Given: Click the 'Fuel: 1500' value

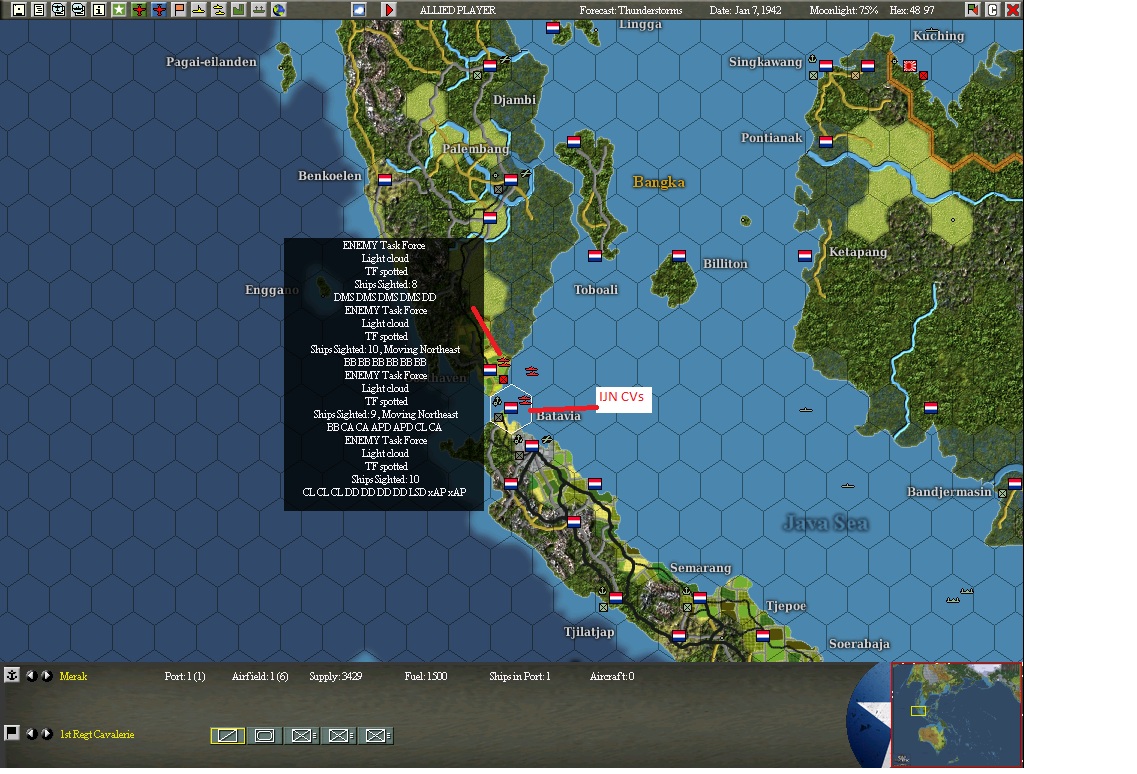Looking at the screenshot, I should click(426, 676).
